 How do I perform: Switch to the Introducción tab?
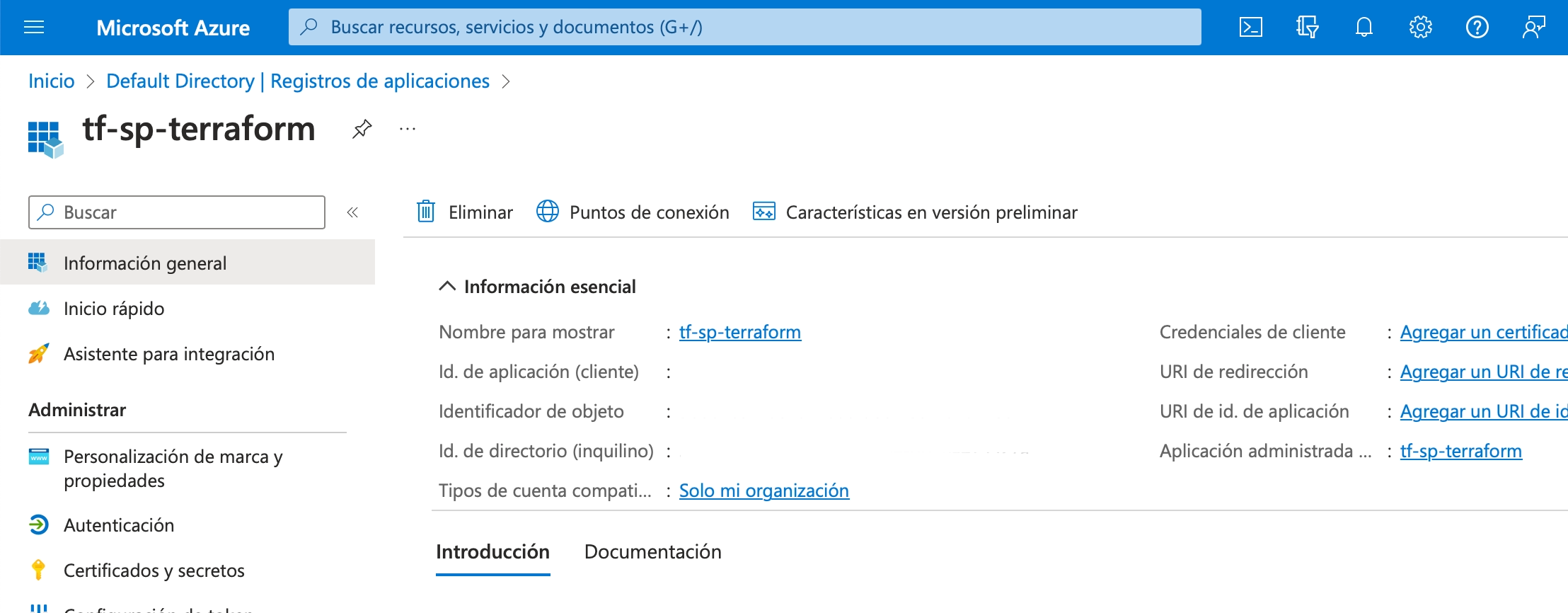[493, 552]
